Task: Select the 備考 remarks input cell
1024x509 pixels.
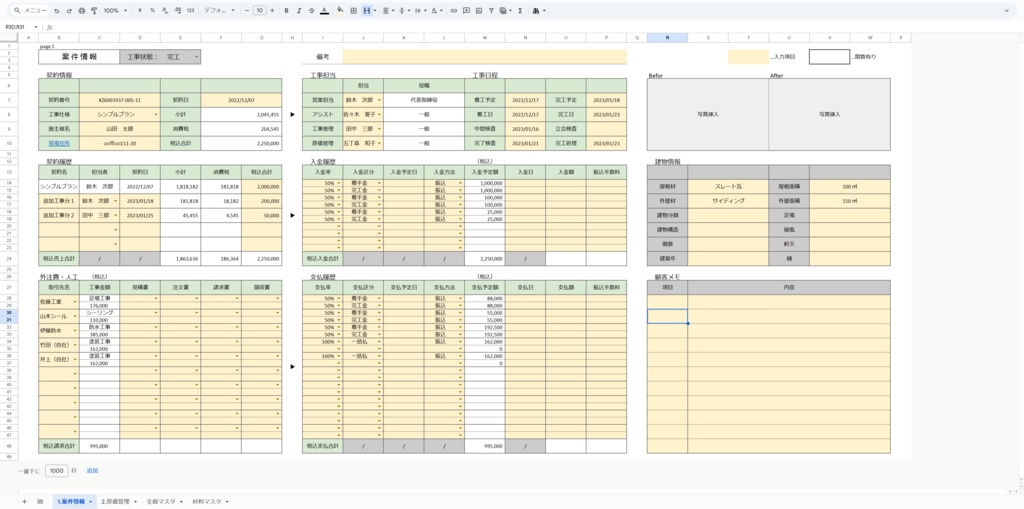Action: tap(485, 57)
